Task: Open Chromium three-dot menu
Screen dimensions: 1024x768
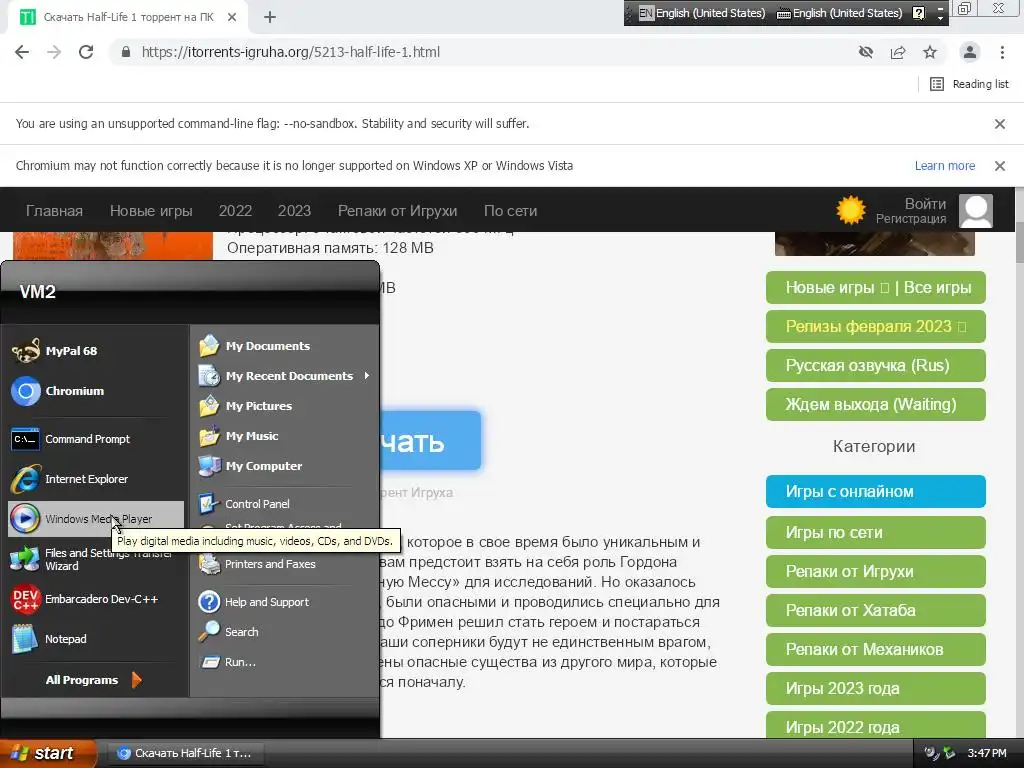Action: (x=1002, y=52)
